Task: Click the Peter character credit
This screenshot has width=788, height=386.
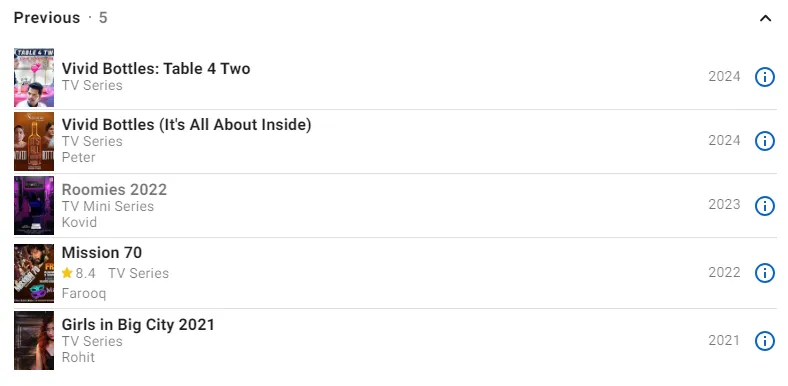Action: (78, 157)
